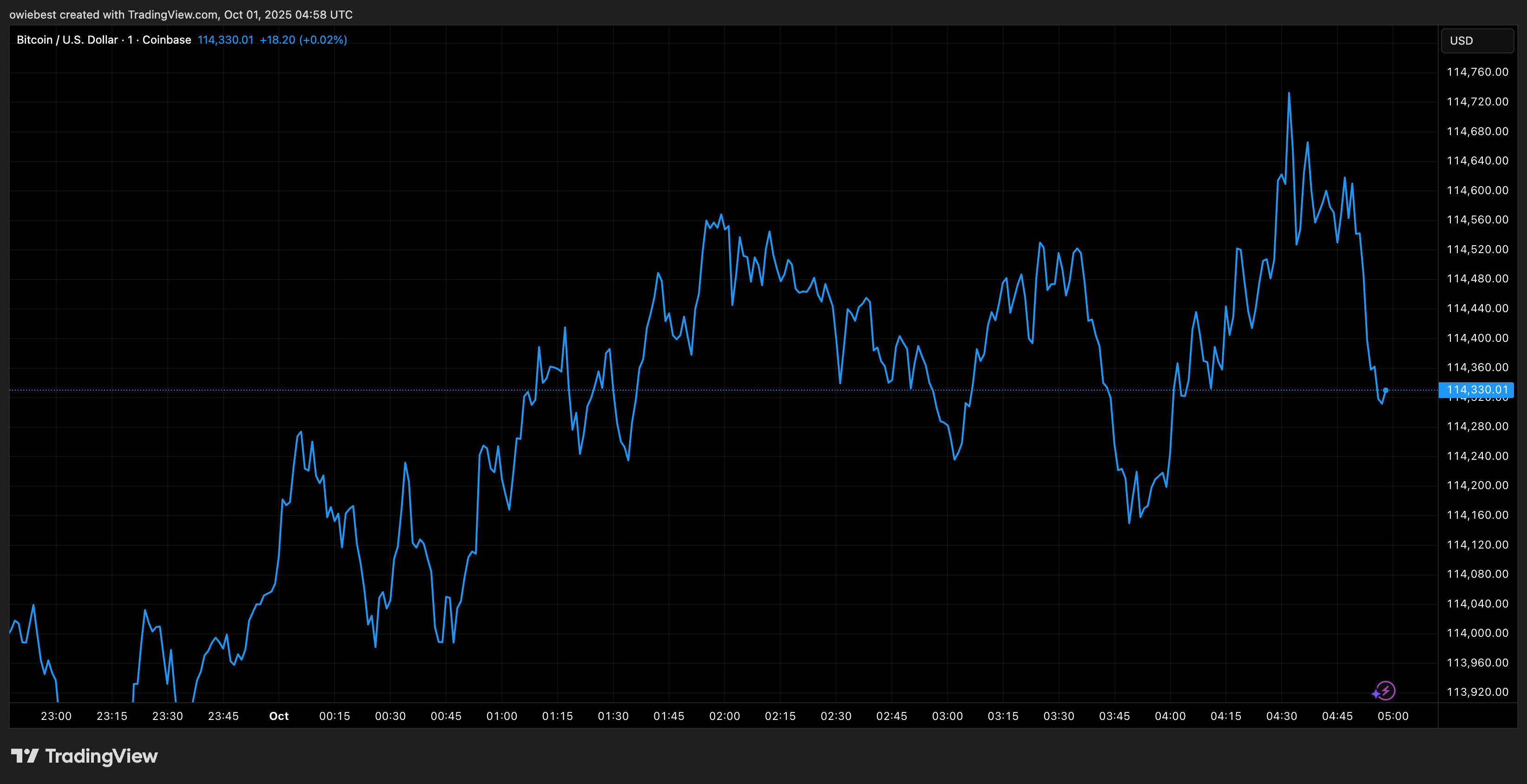Click the 113,920.00 price scale label
The width and height of the screenshot is (1527, 784).
1477,692
